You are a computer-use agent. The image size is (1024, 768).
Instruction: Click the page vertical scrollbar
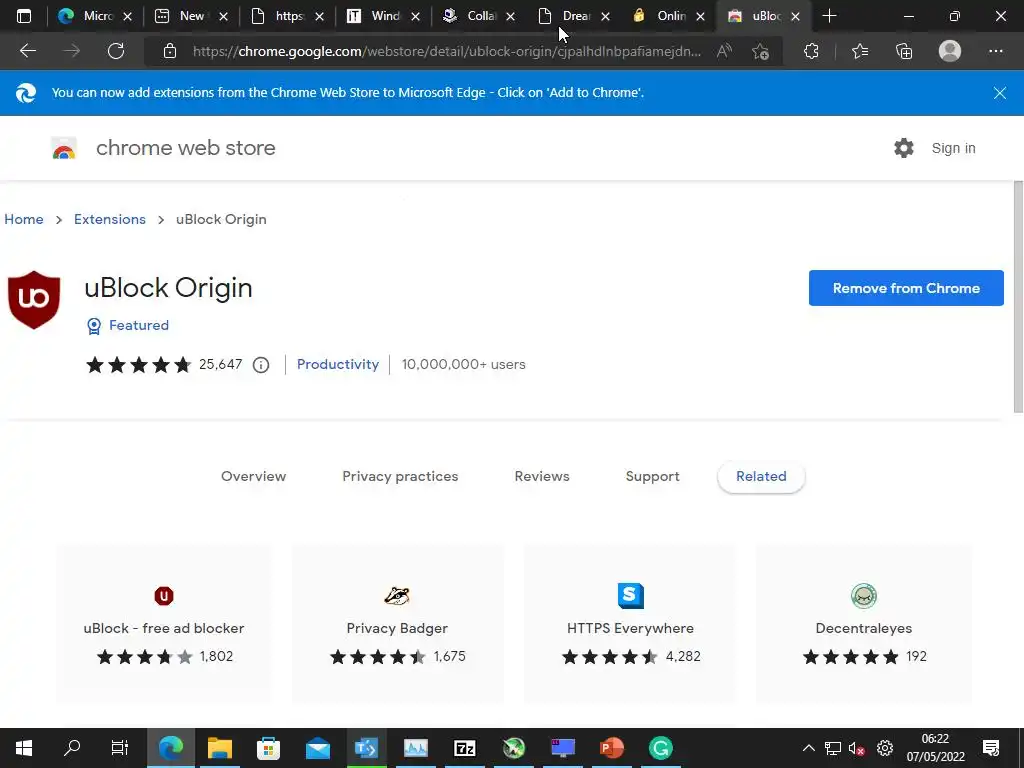(x=1018, y=297)
